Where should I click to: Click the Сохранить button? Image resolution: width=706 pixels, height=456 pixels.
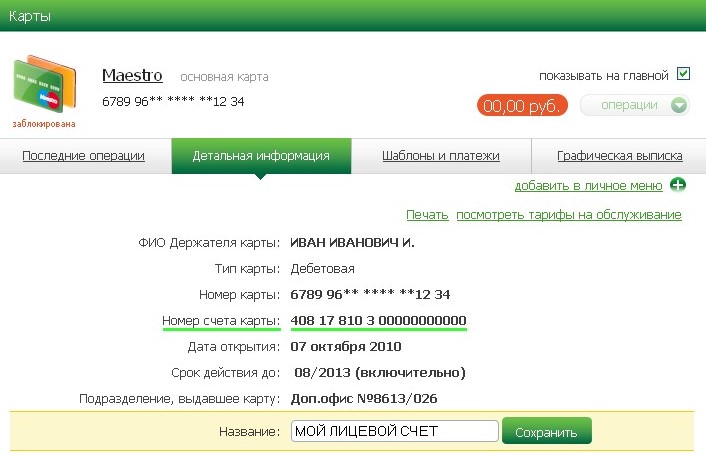click(x=547, y=432)
